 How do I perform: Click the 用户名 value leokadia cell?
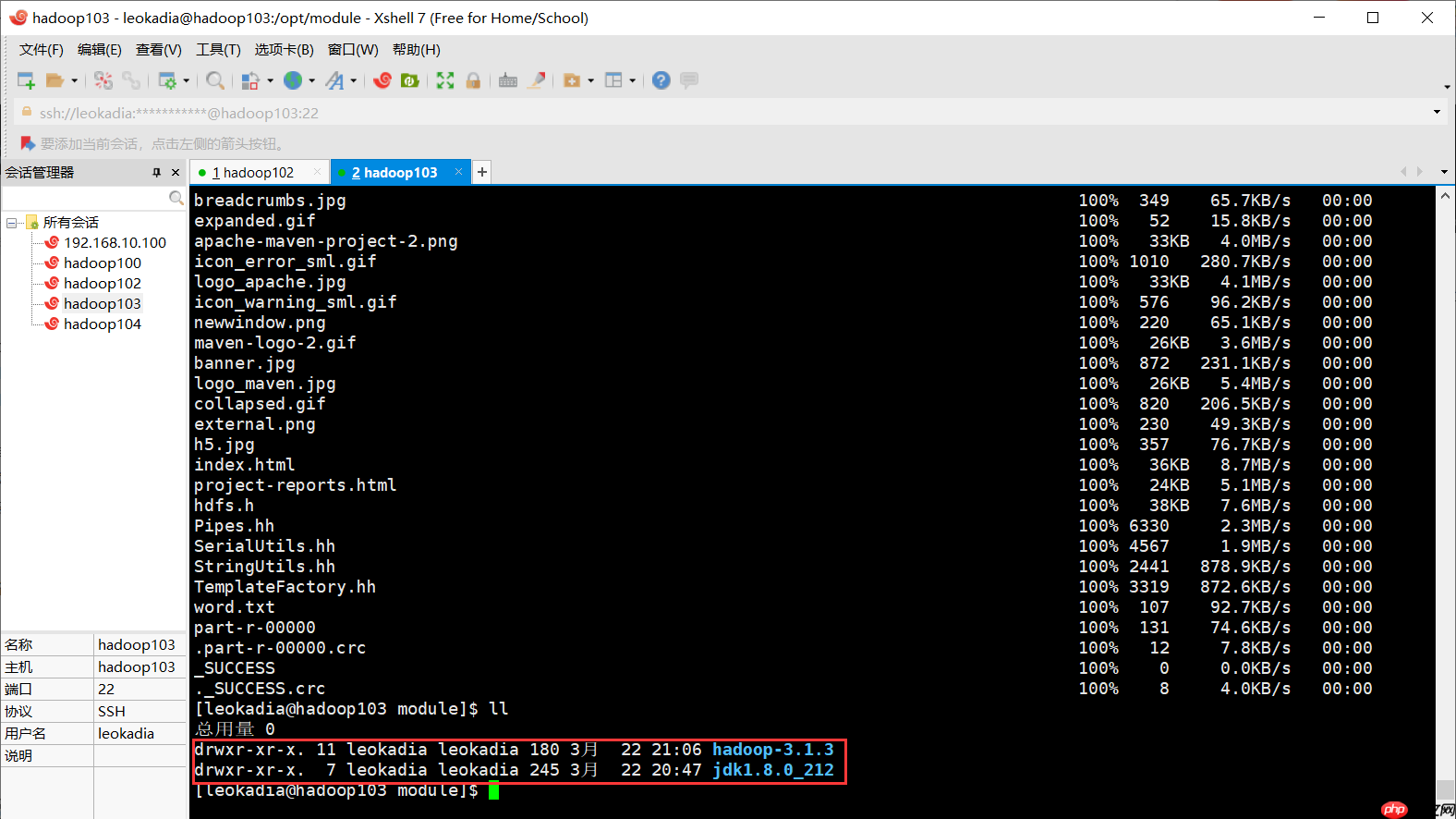pyautogui.click(x=140, y=733)
